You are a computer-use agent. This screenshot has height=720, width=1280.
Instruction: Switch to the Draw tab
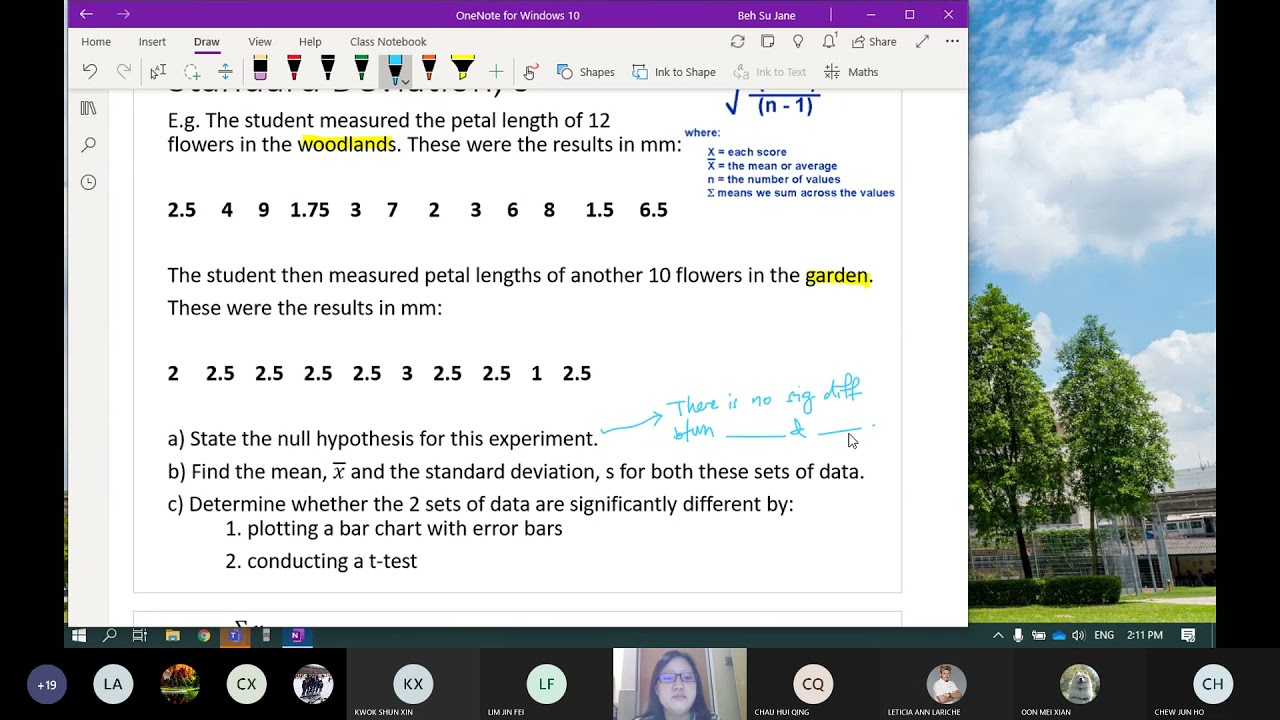207,42
